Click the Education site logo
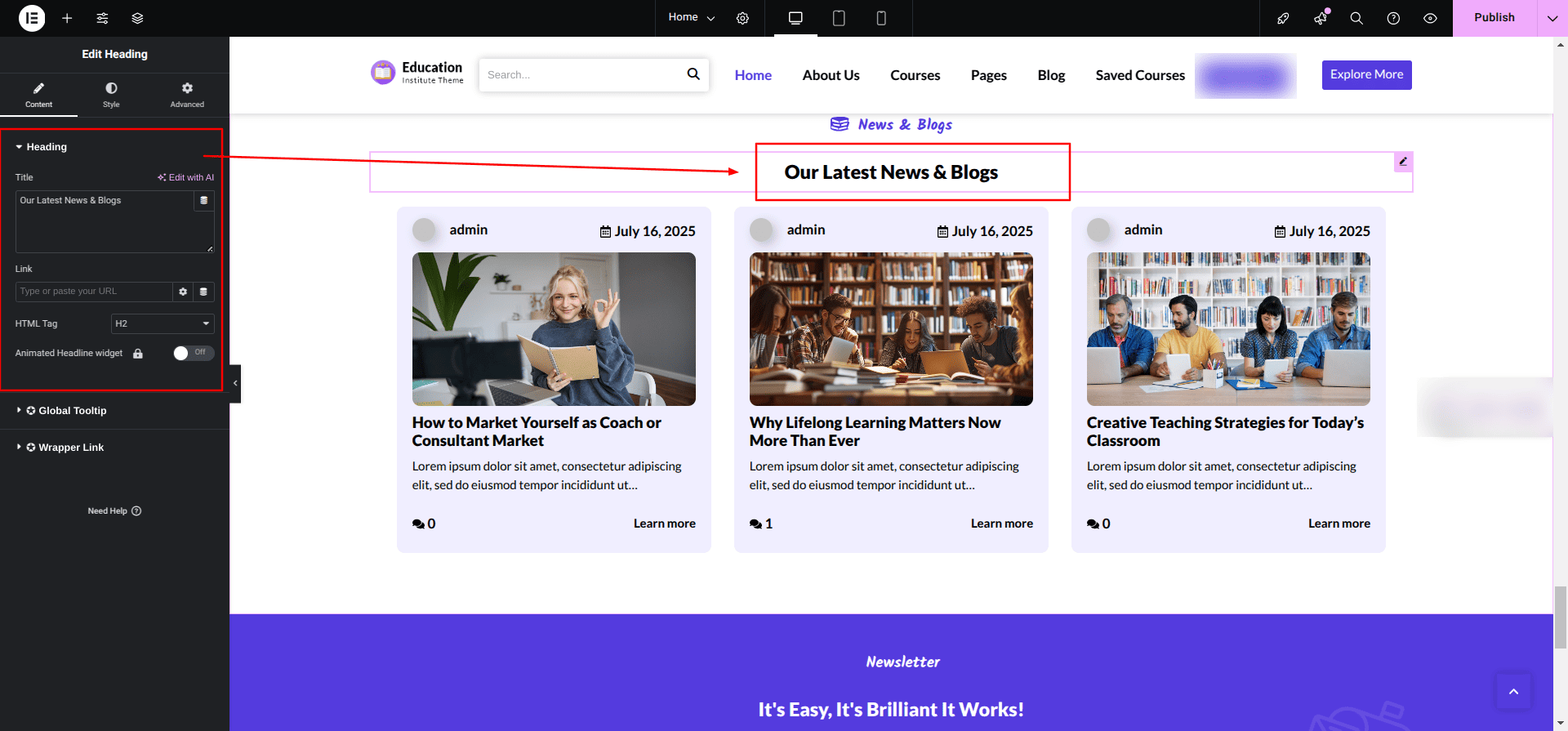Screen dimensions: 1568x731 [x=417, y=73]
